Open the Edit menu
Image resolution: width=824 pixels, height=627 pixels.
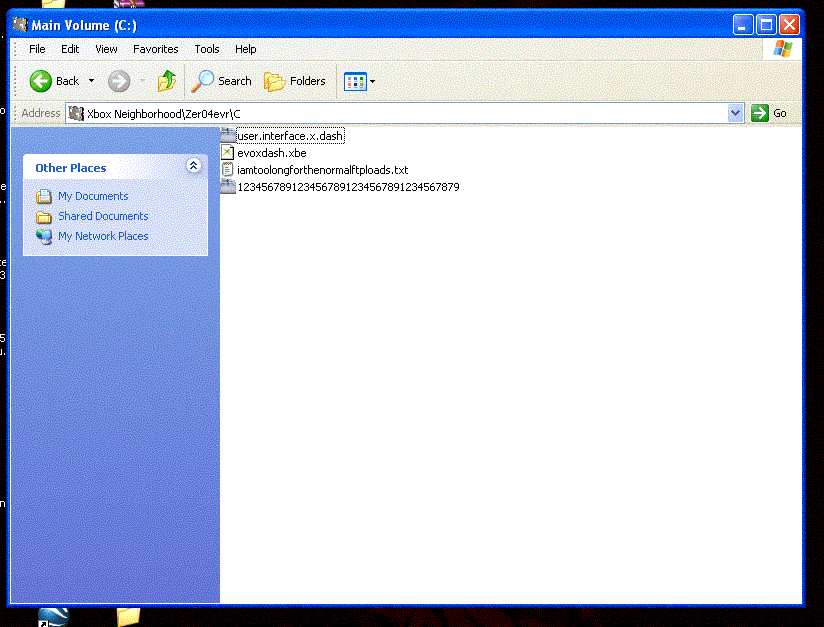coord(70,49)
